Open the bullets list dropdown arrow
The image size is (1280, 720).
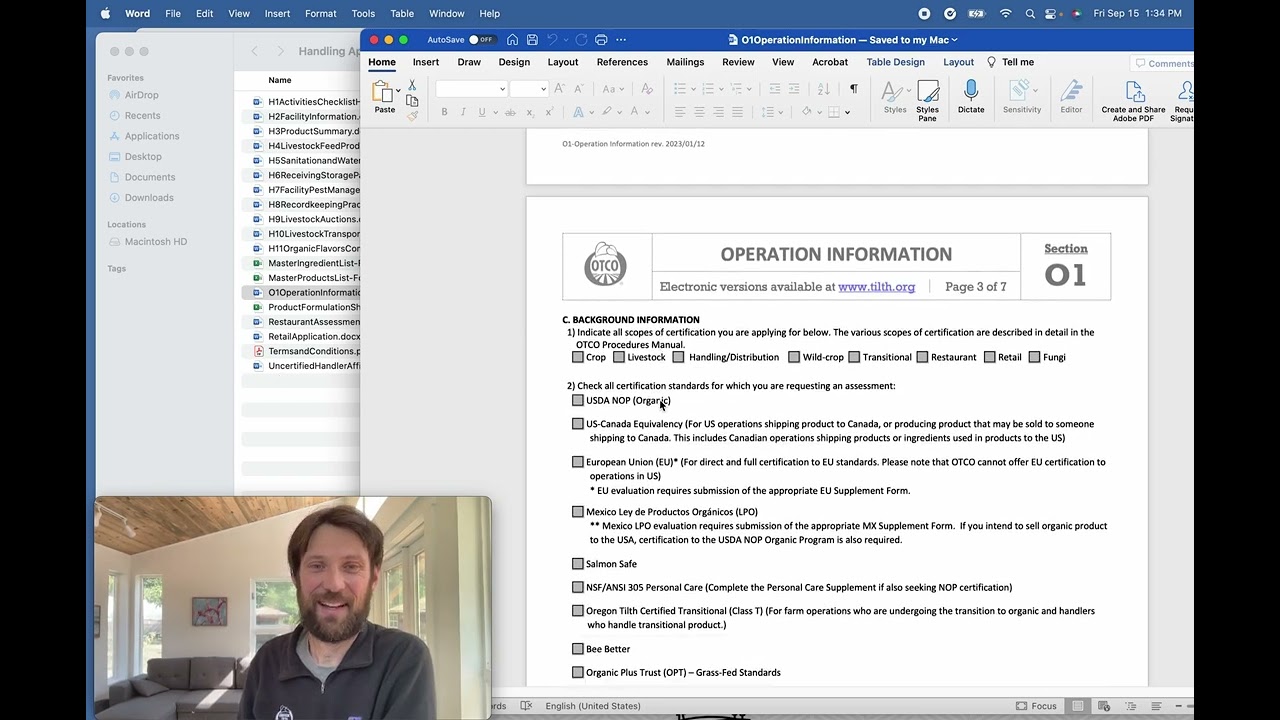tap(694, 89)
